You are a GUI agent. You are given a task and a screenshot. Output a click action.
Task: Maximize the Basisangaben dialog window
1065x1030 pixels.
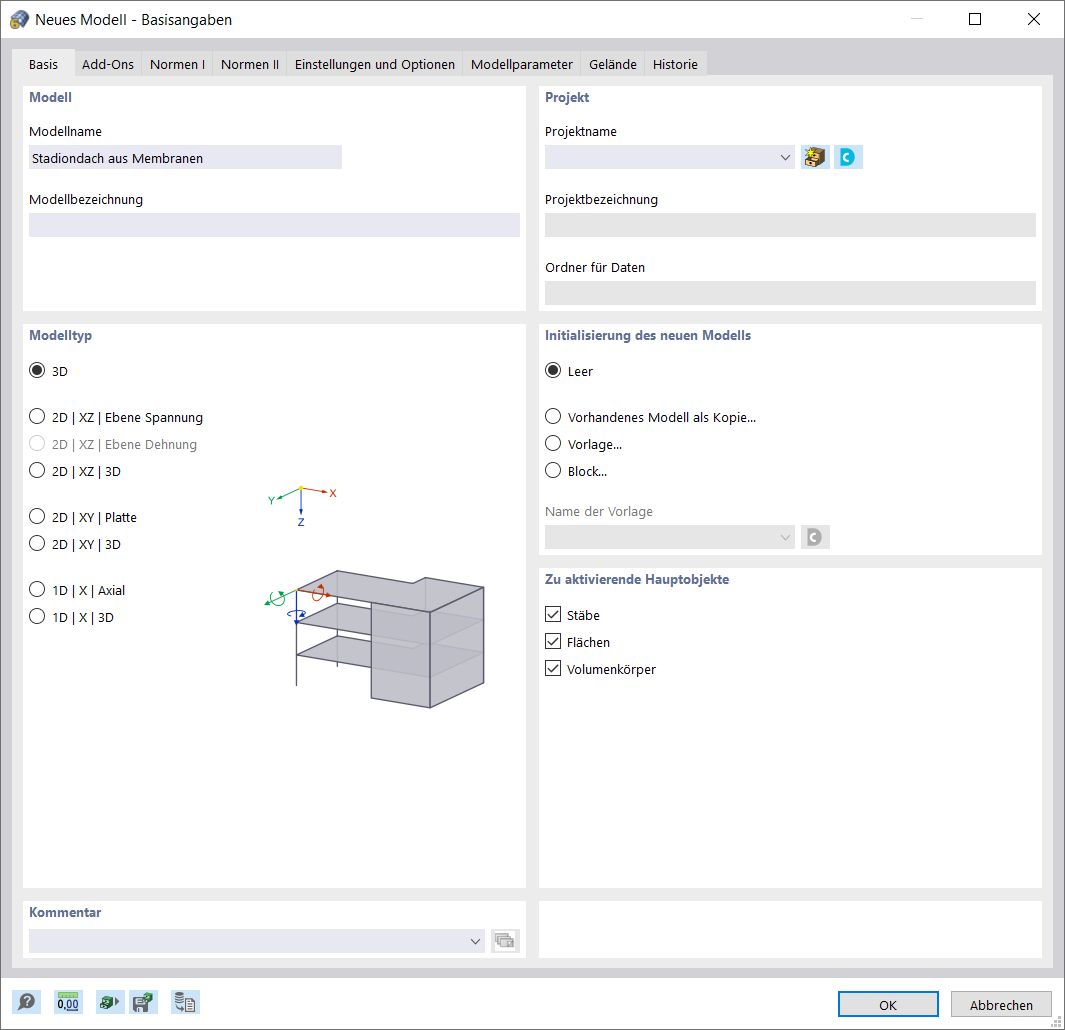pyautogui.click(x=975, y=19)
